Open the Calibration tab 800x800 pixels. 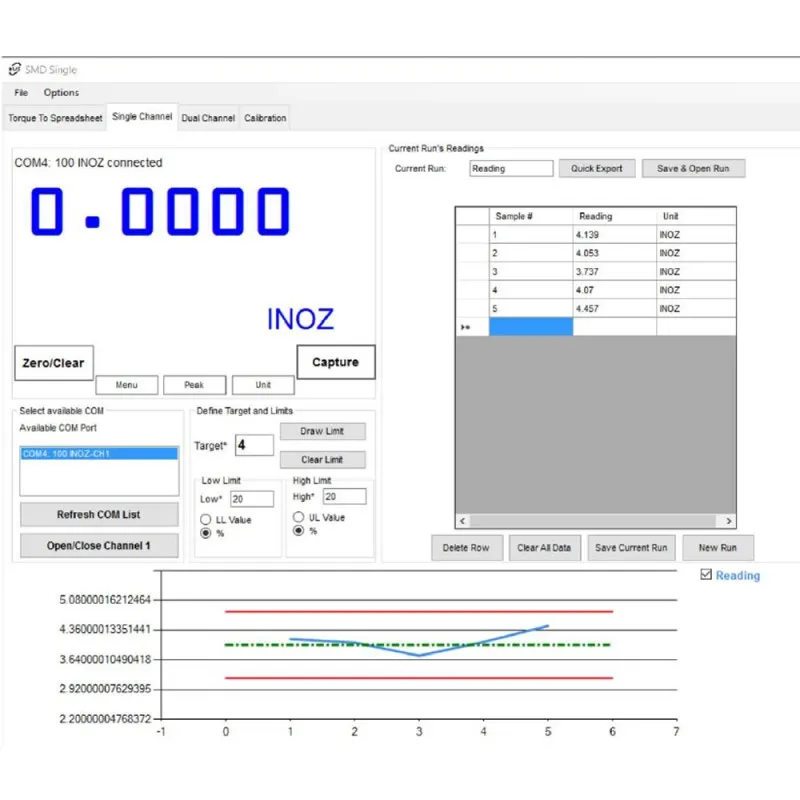tap(264, 117)
